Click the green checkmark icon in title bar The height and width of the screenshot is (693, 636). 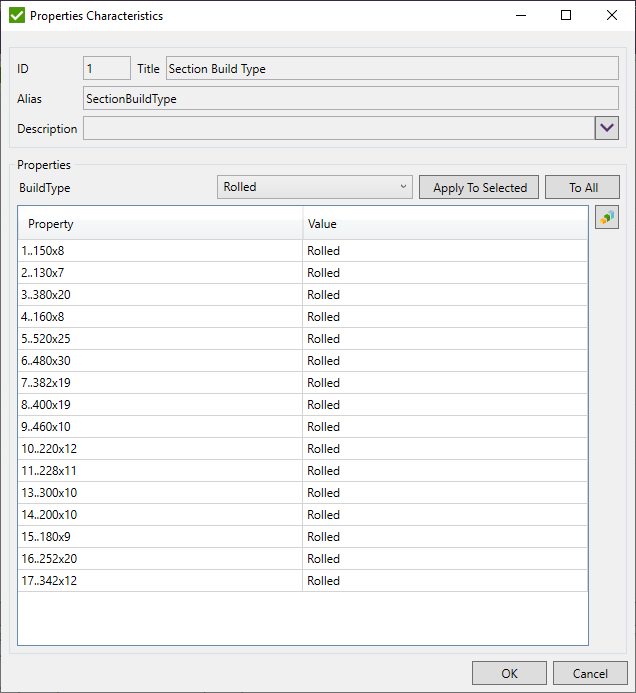[16, 16]
